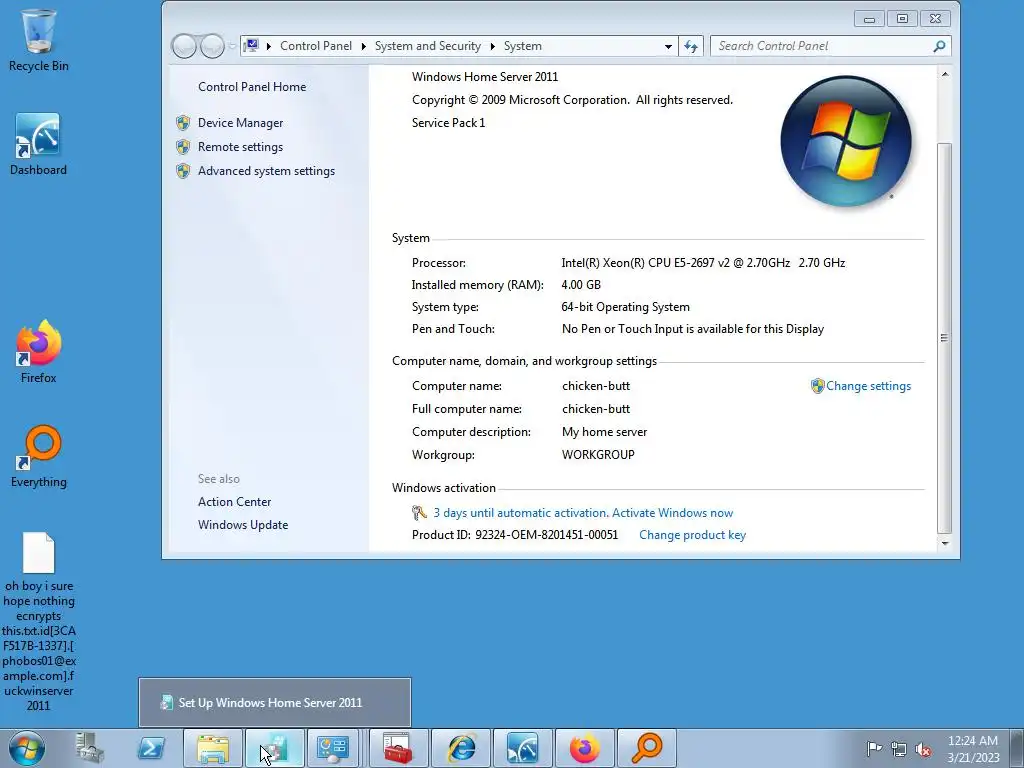Select the 64-bit Operating System value
1024x768 pixels.
626,307
